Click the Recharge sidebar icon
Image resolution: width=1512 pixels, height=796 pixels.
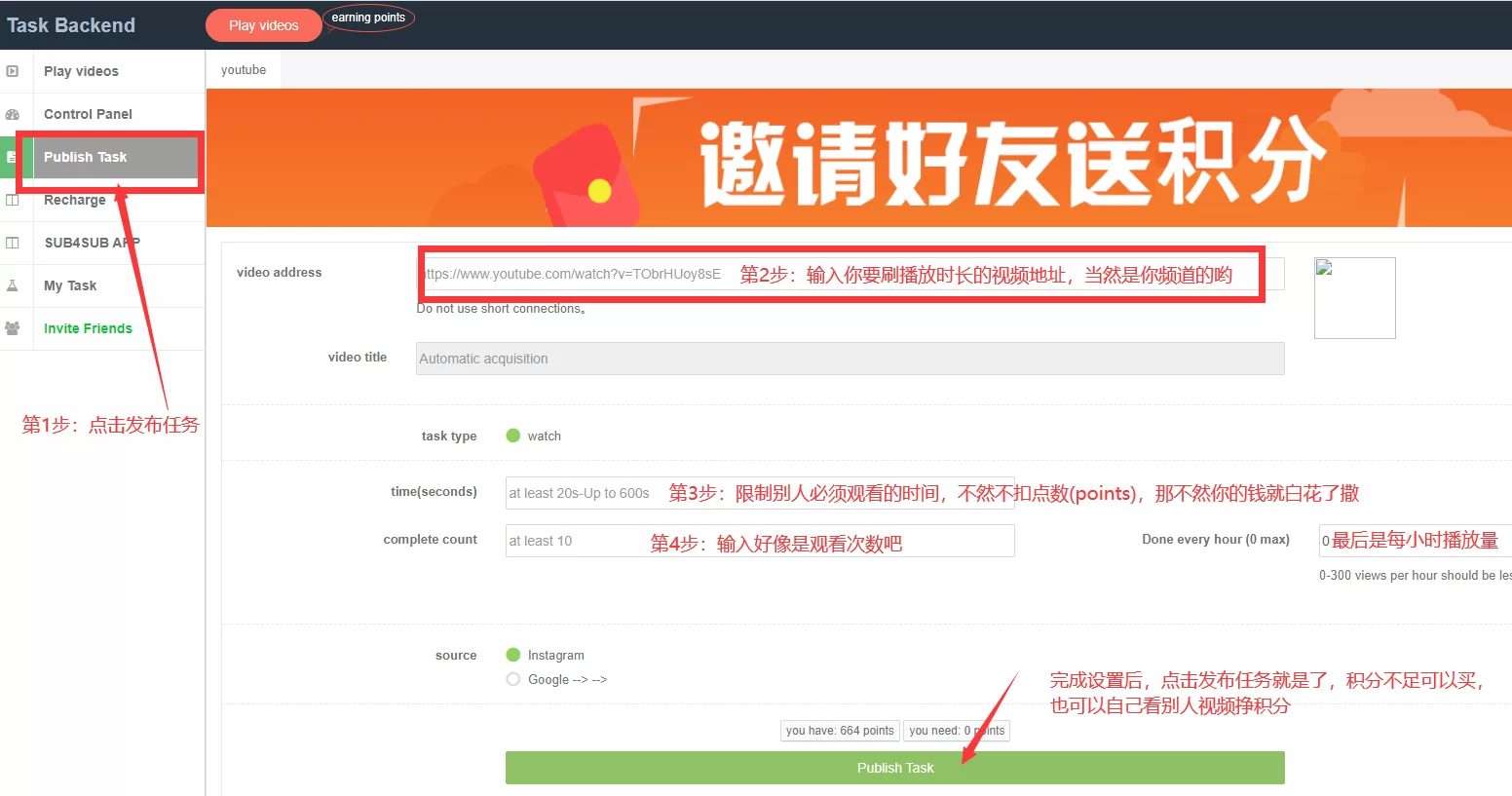(x=14, y=200)
